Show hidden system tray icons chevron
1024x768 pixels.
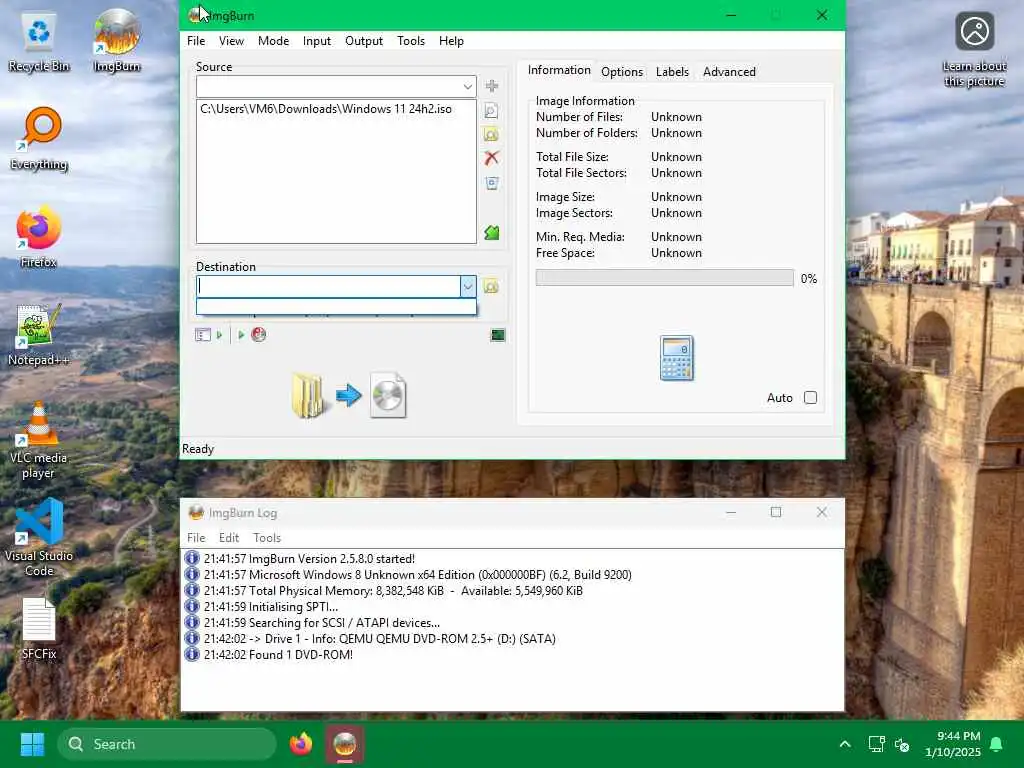point(844,744)
